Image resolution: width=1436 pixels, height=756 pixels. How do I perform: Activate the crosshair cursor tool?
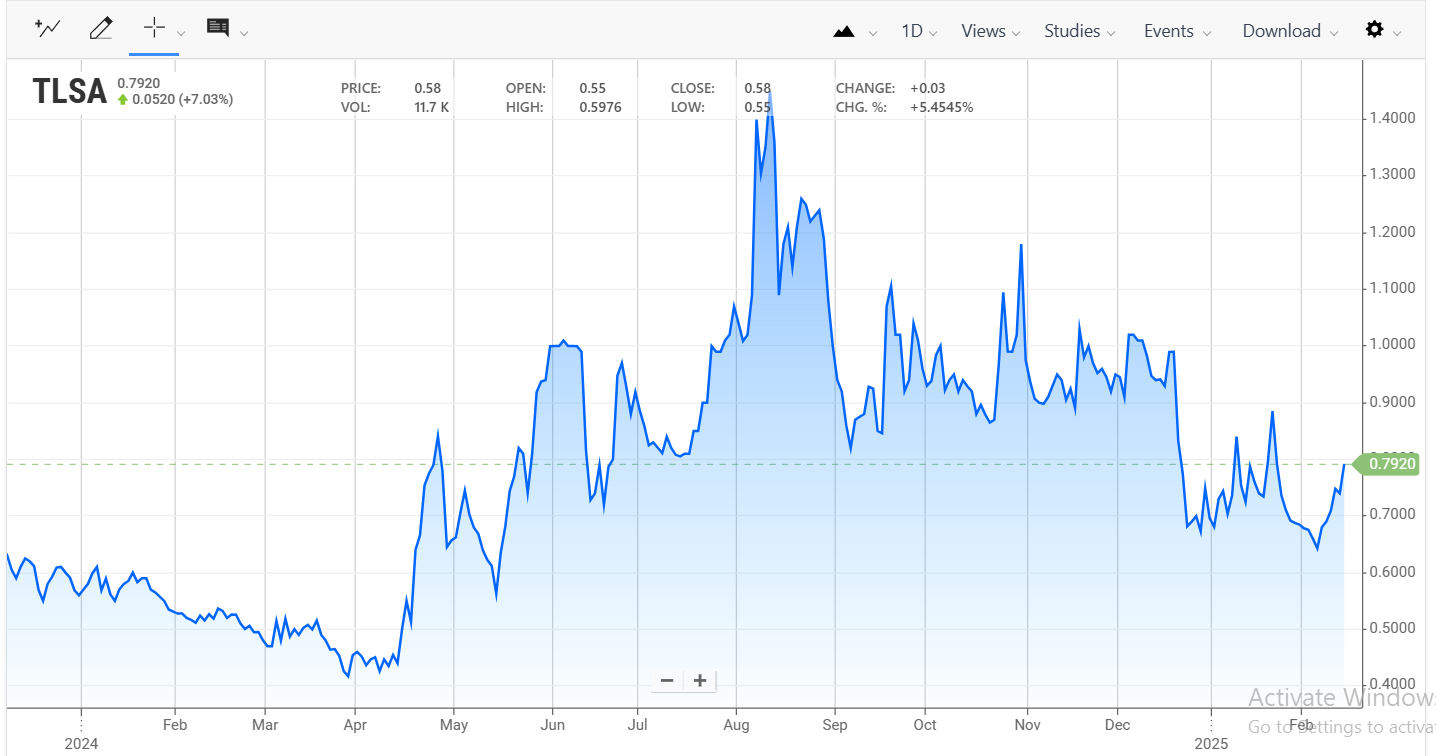point(153,28)
